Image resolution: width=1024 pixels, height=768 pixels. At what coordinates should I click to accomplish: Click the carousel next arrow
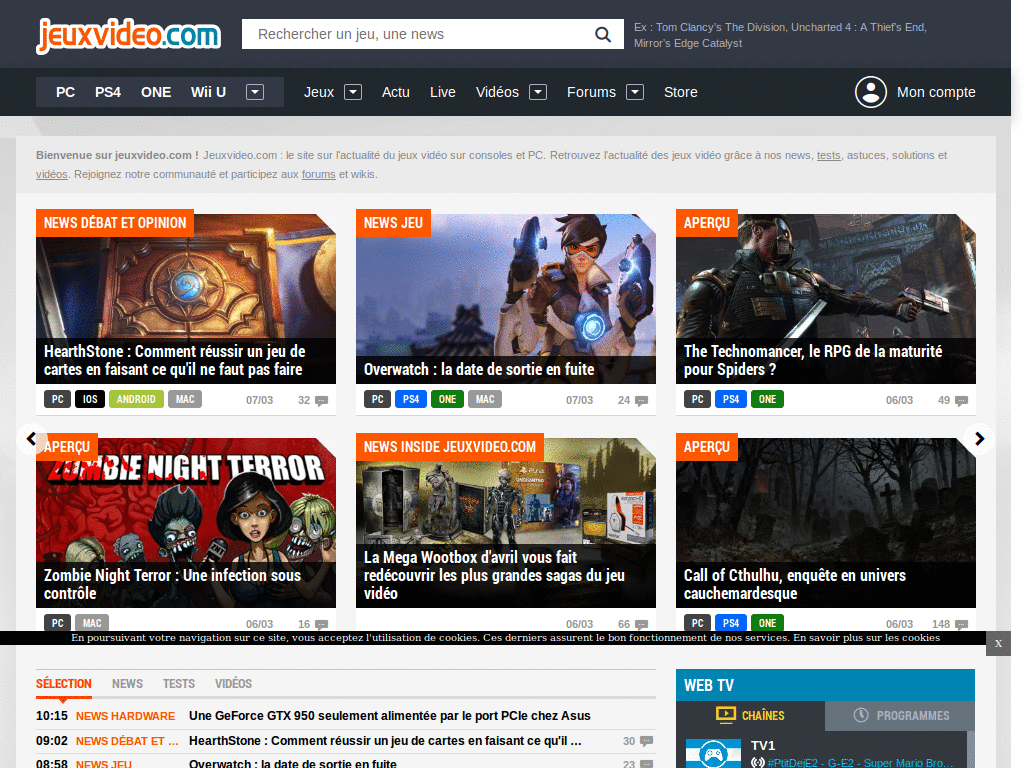click(980, 439)
